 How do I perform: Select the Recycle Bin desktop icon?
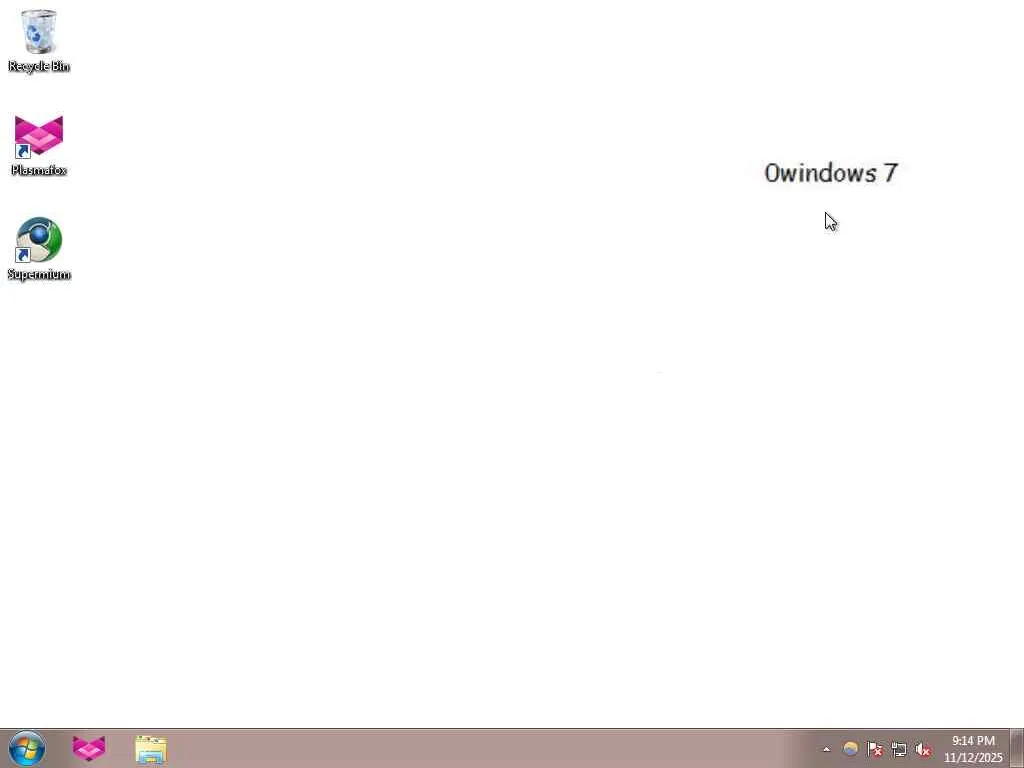(39, 40)
